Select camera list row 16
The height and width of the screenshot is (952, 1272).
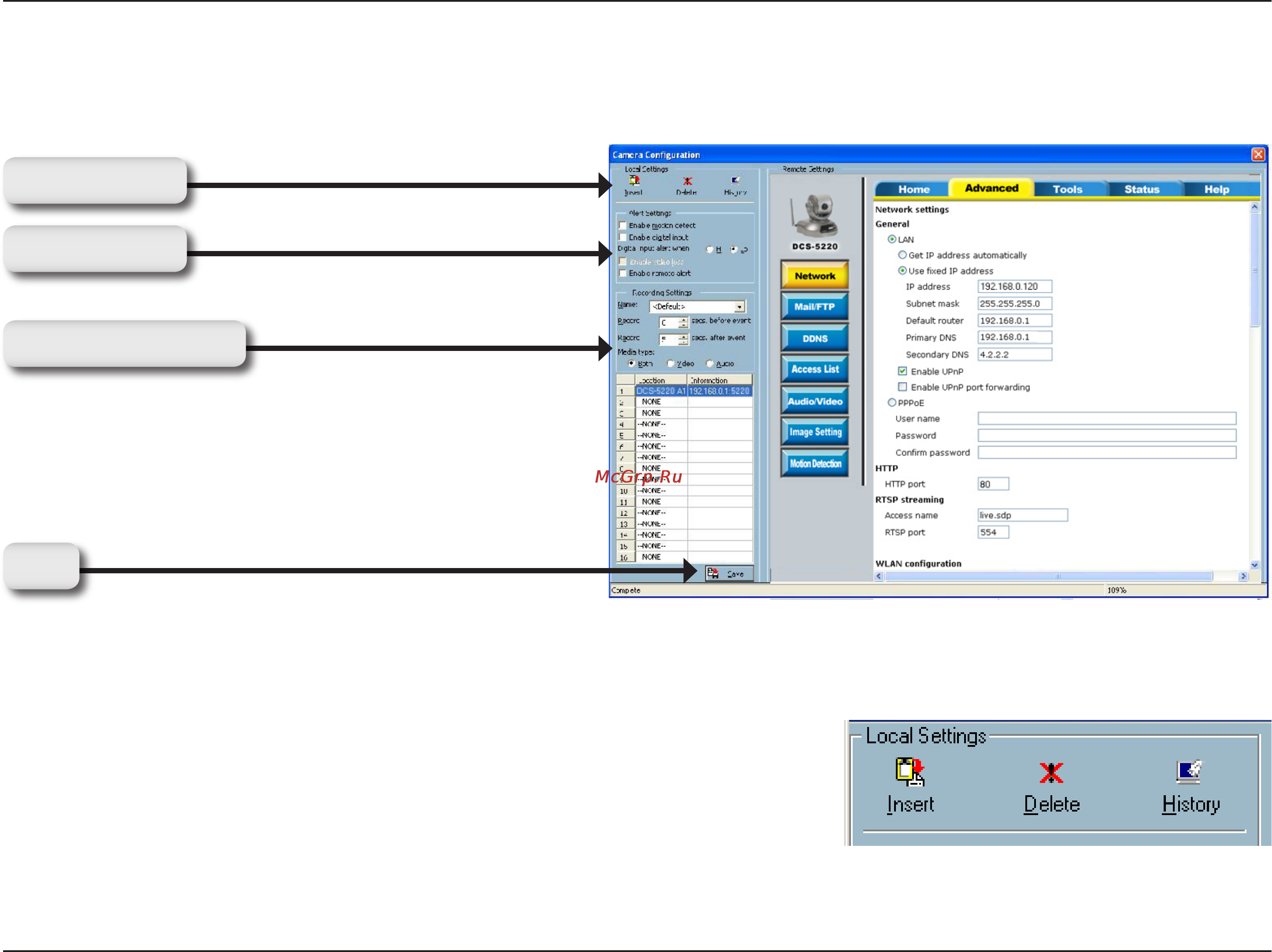(x=684, y=557)
